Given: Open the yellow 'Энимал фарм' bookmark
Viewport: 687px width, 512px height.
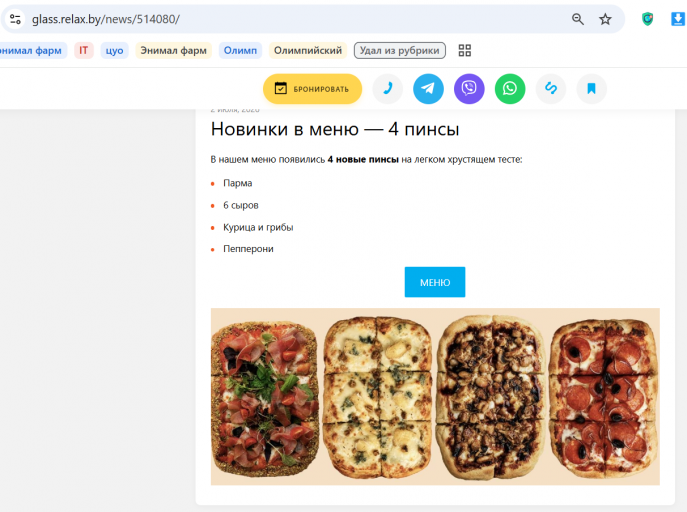Looking at the screenshot, I should tap(174, 50).
